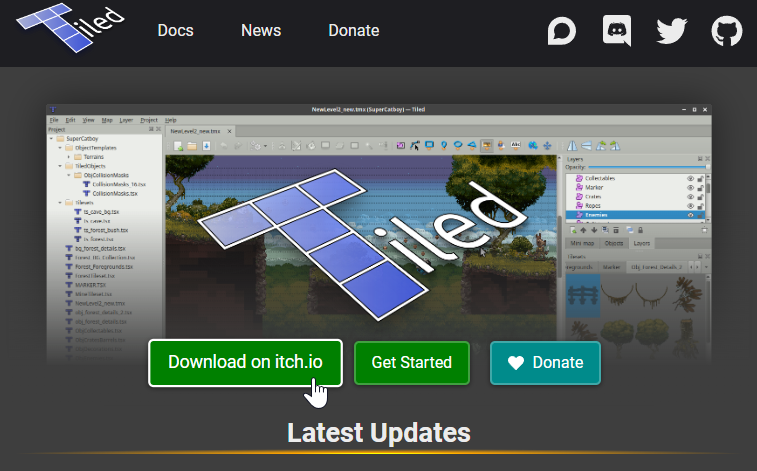Toggle the lock of Crates layer
This screenshot has height=471, width=757.
[700, 196]
